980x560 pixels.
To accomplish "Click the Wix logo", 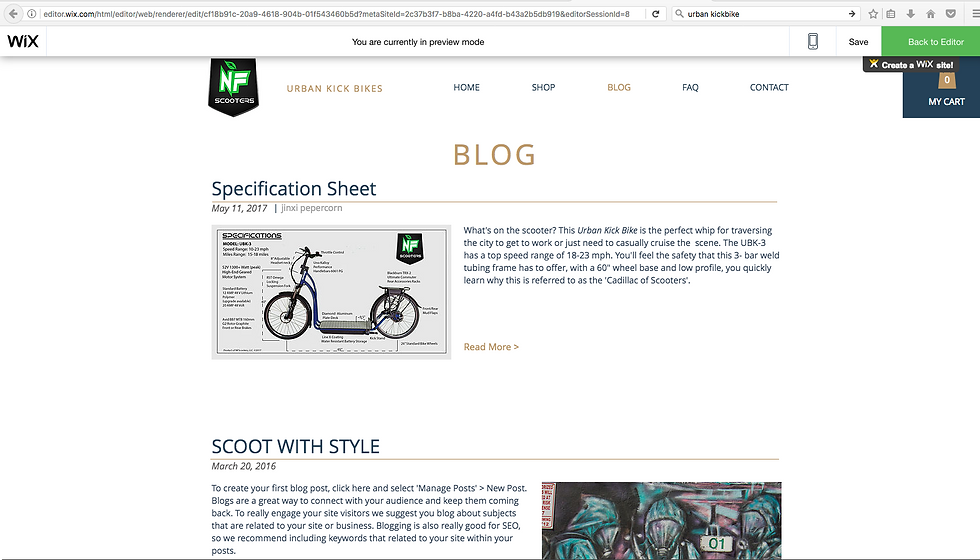I will [23, 41].
